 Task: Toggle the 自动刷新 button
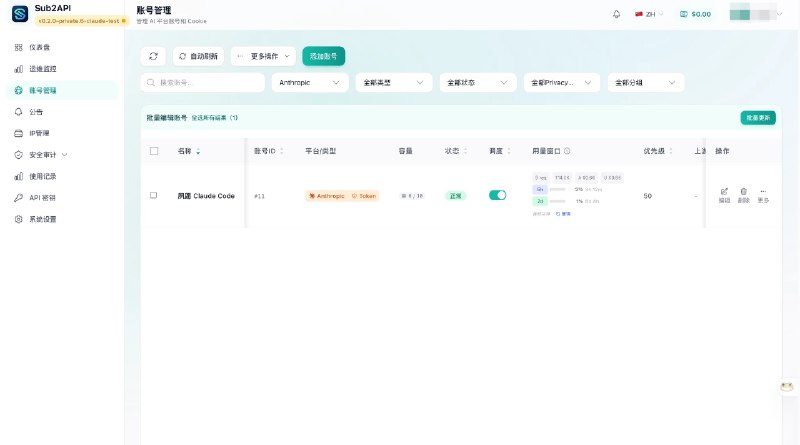pos(198,56)
